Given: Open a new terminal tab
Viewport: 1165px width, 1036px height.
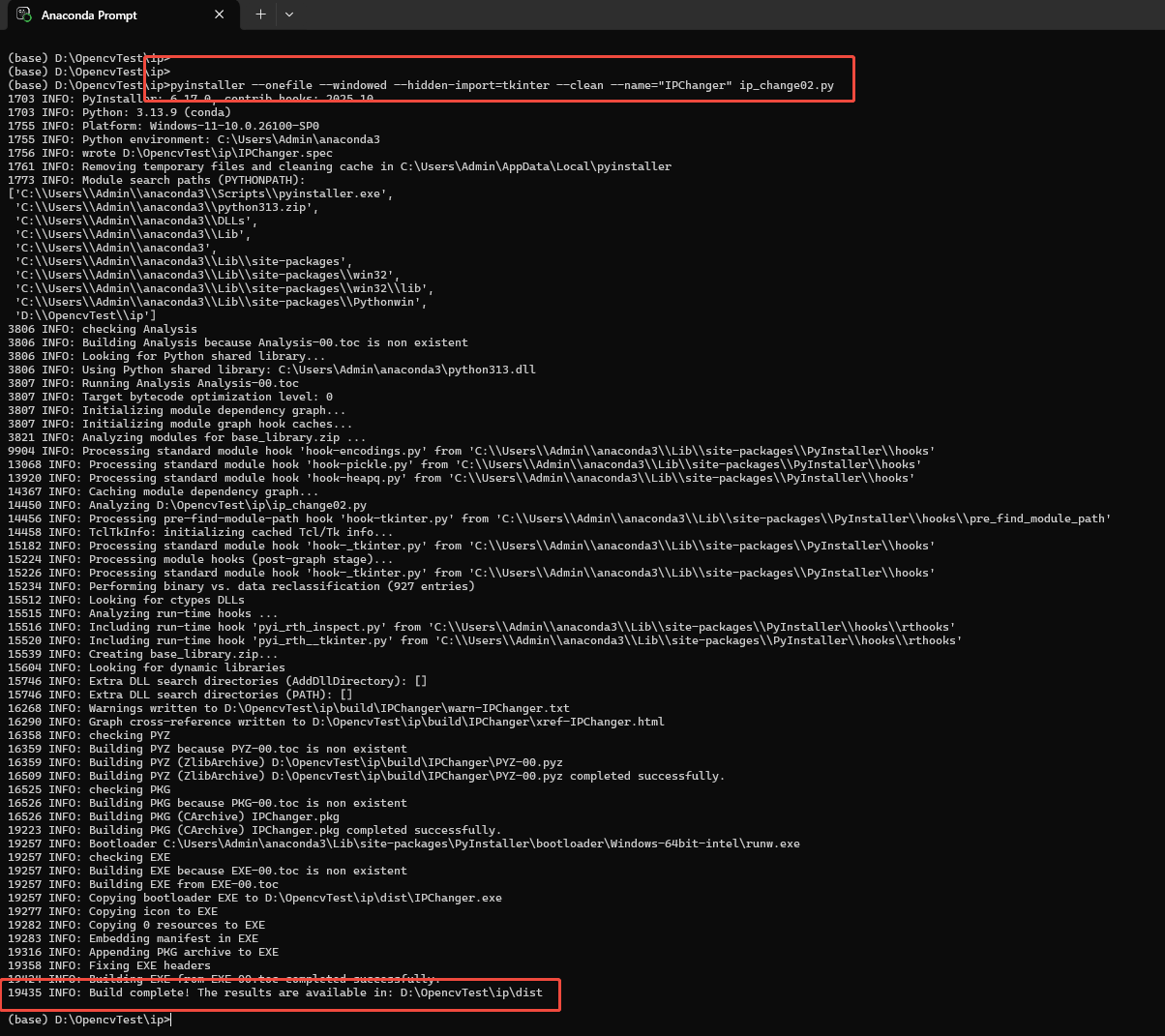Looking at the screenshot, I should tap(260, 15).
